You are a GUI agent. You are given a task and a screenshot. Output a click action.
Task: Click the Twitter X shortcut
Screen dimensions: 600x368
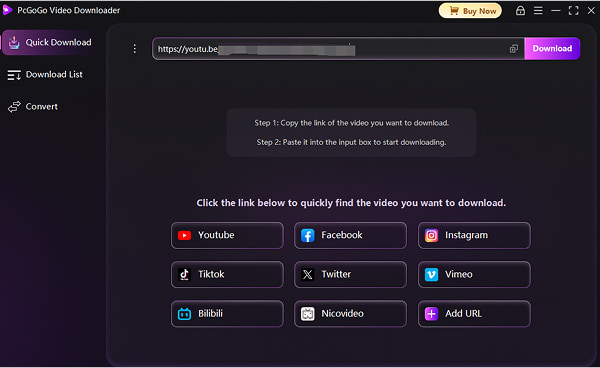coord(350,275)
